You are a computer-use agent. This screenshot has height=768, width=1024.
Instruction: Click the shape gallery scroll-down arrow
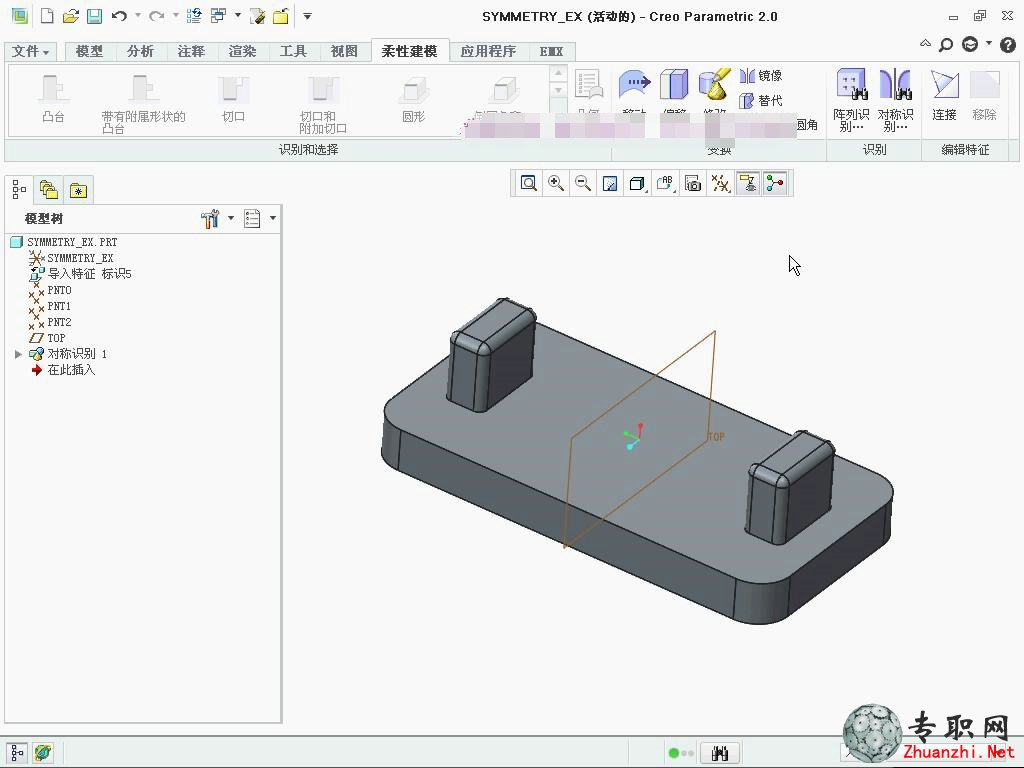click(558, 89)
